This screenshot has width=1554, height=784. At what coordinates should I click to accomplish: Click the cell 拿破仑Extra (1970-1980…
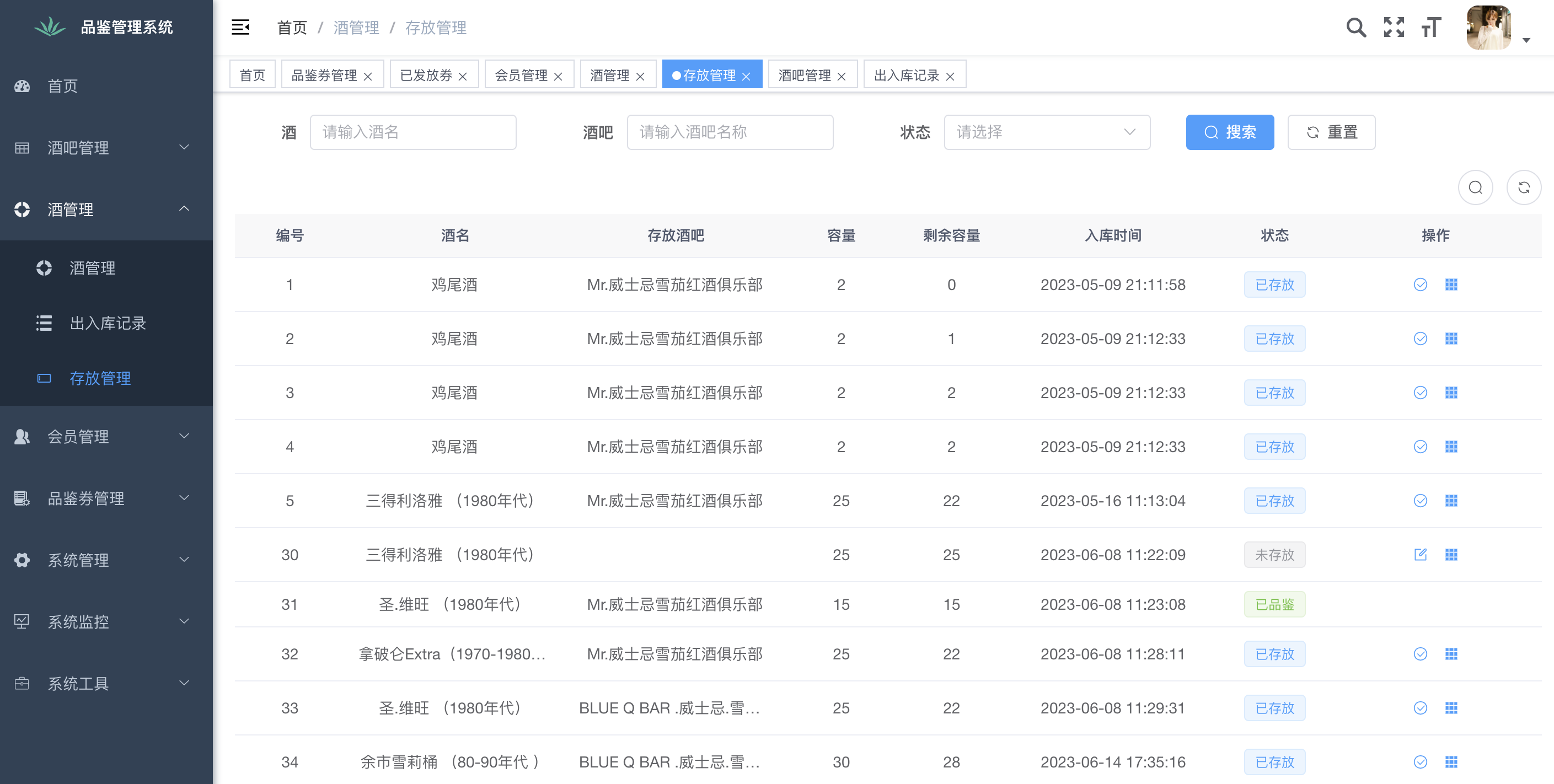[x=452, y=654]
